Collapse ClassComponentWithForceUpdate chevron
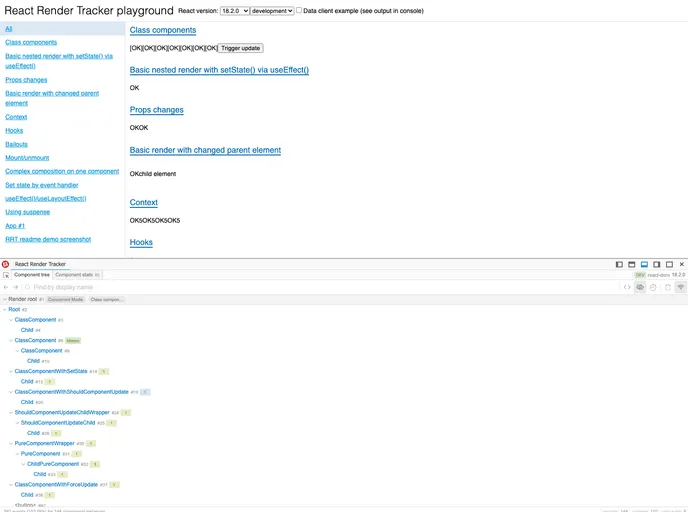The height and width of the screenshot is (512, 688). [11, 484]
